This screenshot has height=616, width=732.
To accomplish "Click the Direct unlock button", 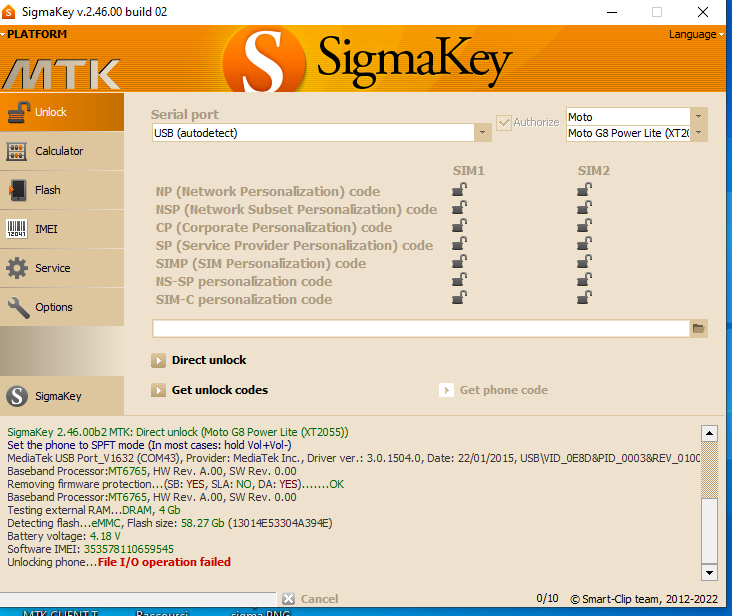I will [x=199, y=360].
